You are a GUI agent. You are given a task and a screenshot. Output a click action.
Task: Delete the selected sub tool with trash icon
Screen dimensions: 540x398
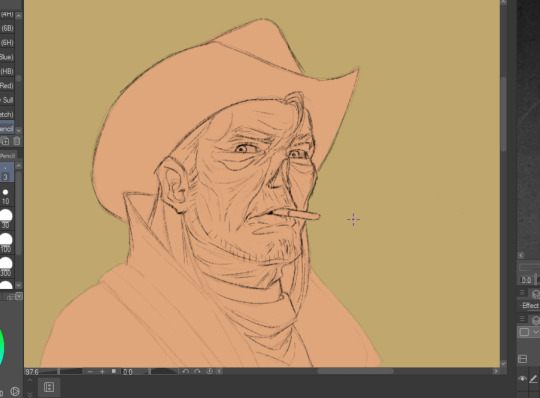pyautogui.click(x=17, y=141)
